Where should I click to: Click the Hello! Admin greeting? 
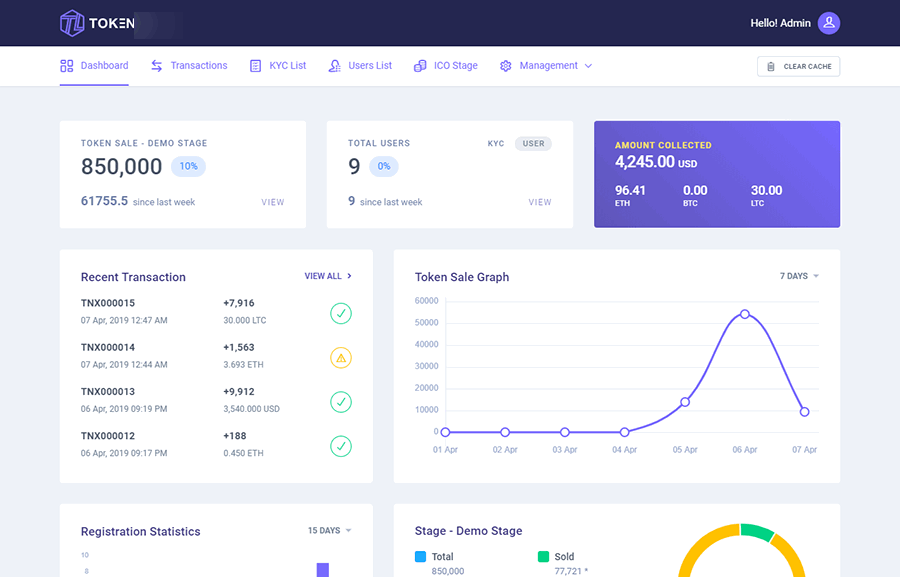(x=781, y=23)
